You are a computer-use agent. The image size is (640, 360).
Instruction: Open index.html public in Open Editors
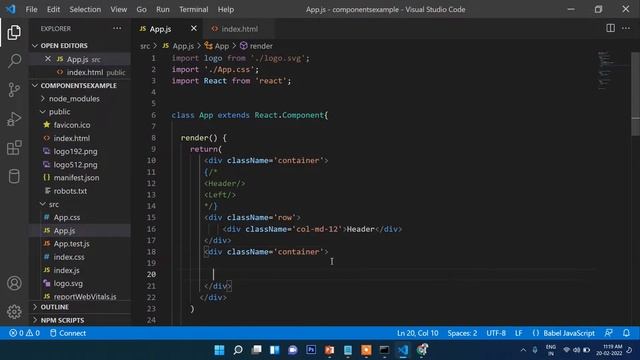(80, 72)
